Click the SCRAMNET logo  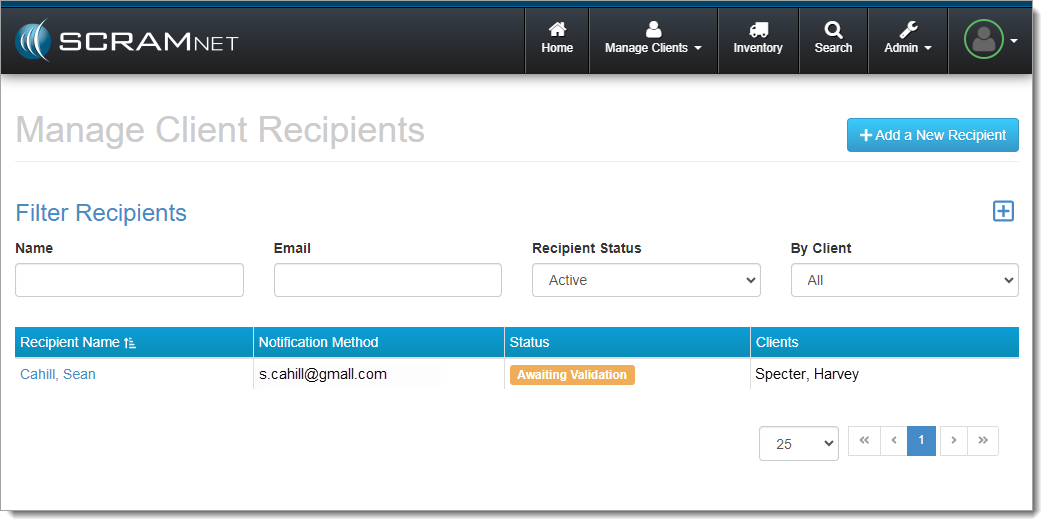coord(126,41)
